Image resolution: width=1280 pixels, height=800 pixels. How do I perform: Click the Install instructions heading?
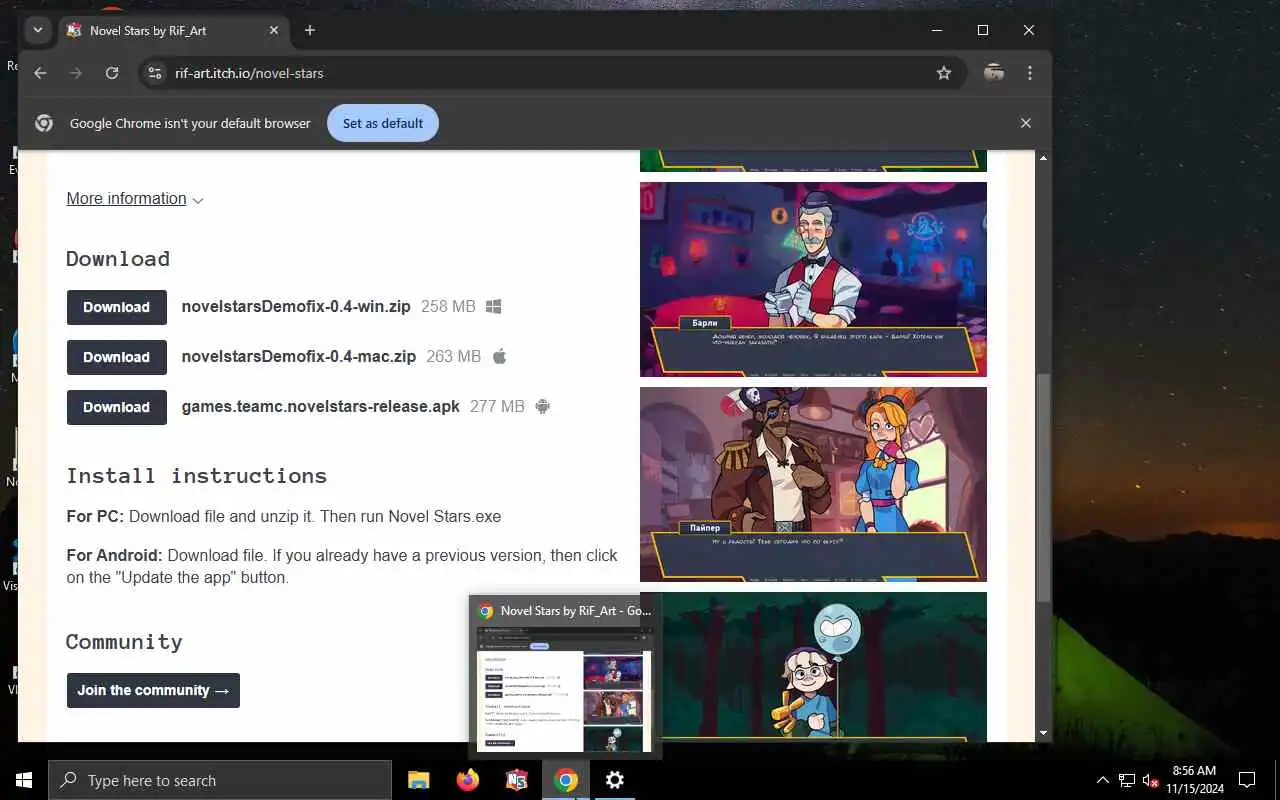click(x=197, y=475)
